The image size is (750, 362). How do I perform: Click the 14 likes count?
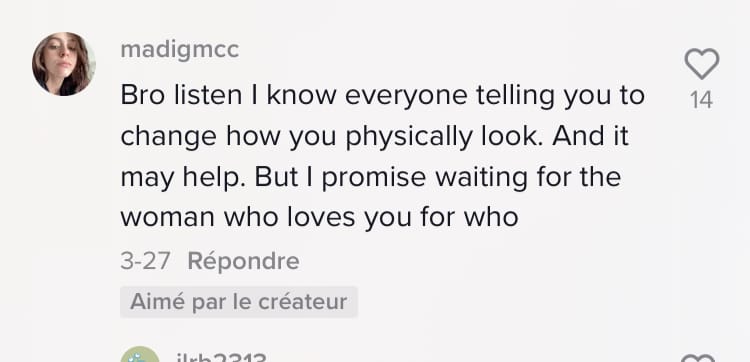702,100
